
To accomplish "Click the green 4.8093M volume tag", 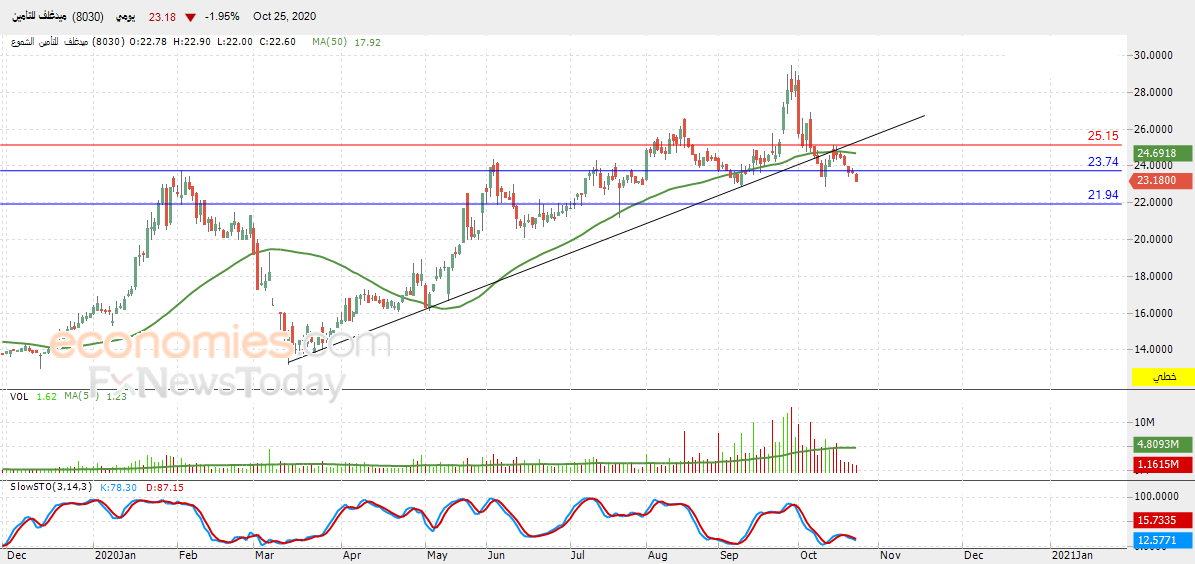I will 1161,444.
